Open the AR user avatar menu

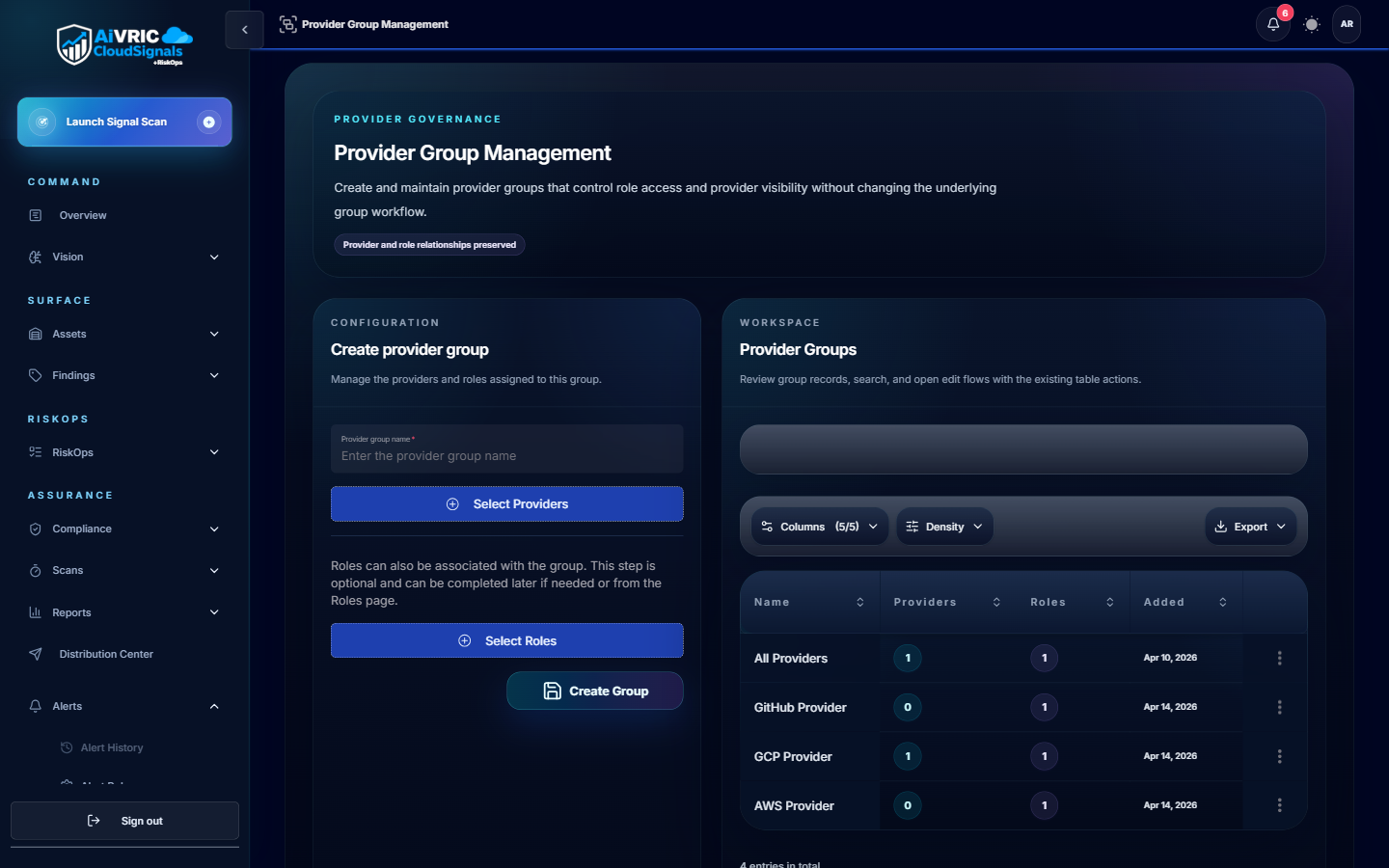pos(1347,24)
